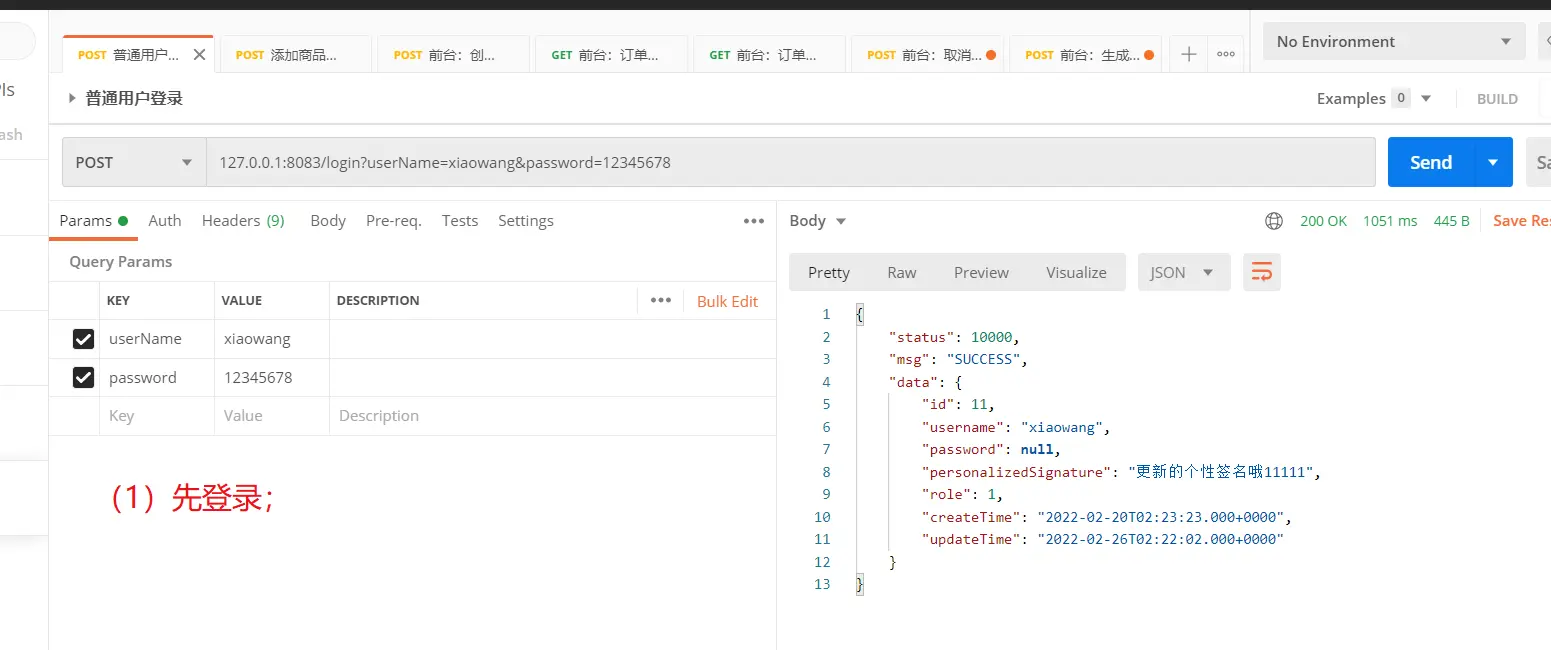The width and height of the screenshot is (1551, 650).
Task: Uncheck the password parameter checkbox
Action: click(x=84, y=378)
